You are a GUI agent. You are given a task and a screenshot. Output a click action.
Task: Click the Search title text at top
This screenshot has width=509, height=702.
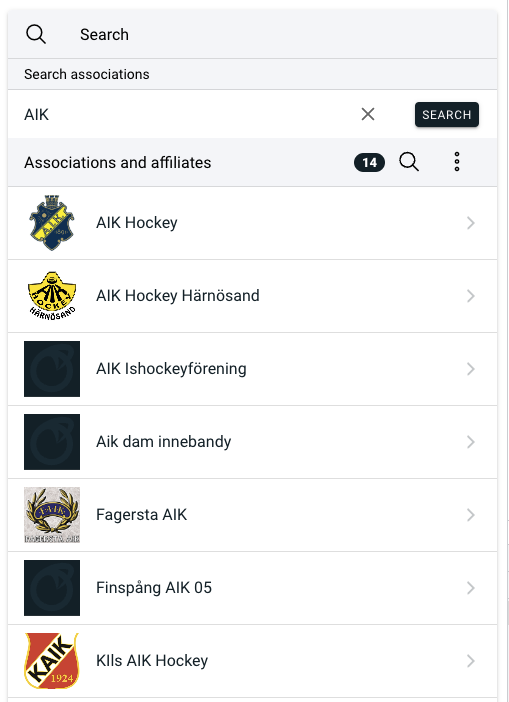coord(104,34)
